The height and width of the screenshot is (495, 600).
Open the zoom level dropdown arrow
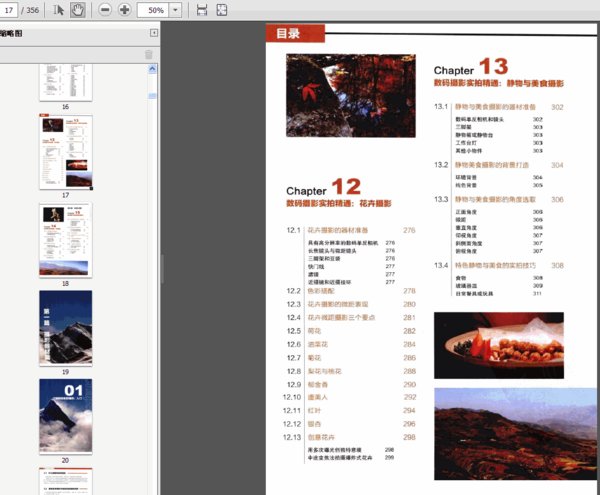[x=175, y=10]
